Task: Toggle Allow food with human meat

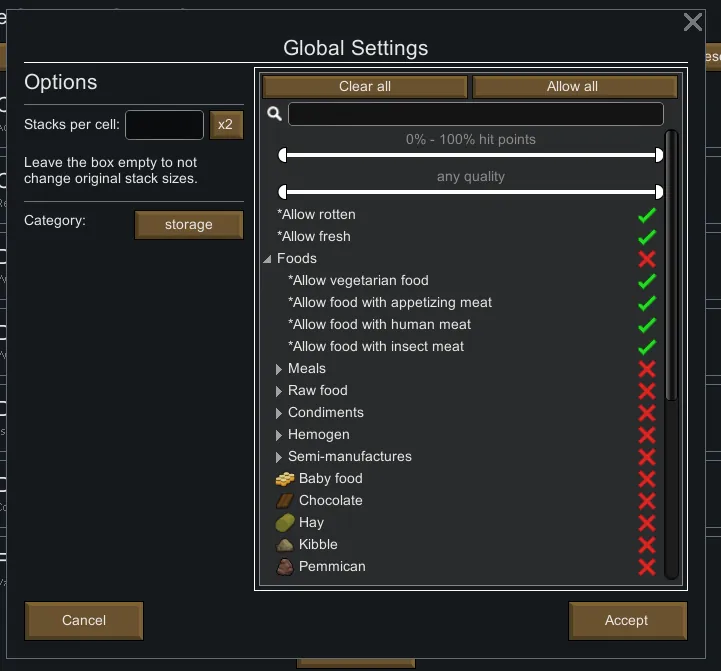Action: pos(647,325)
